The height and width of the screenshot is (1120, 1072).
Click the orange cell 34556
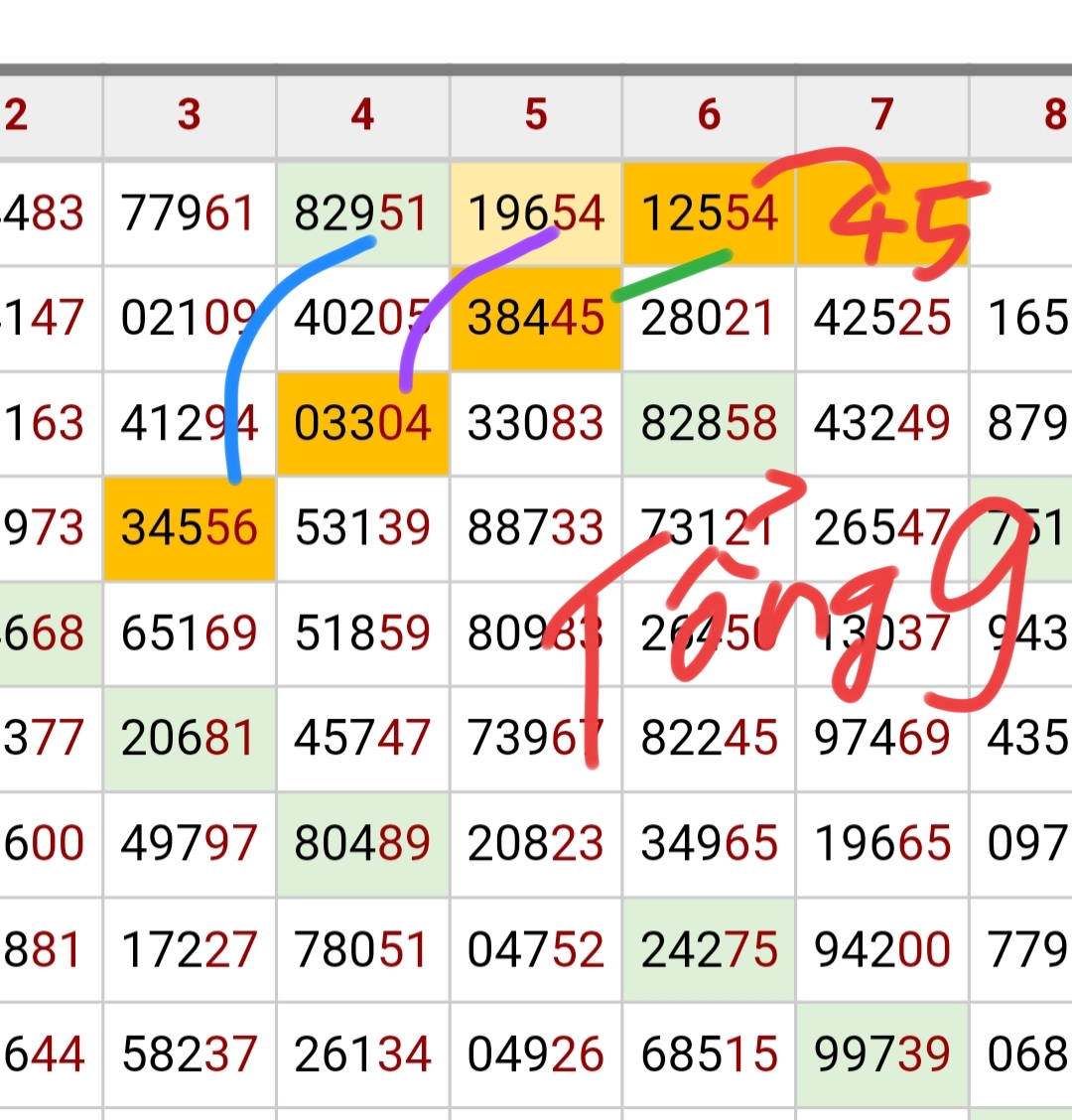[x=190, y=528]
